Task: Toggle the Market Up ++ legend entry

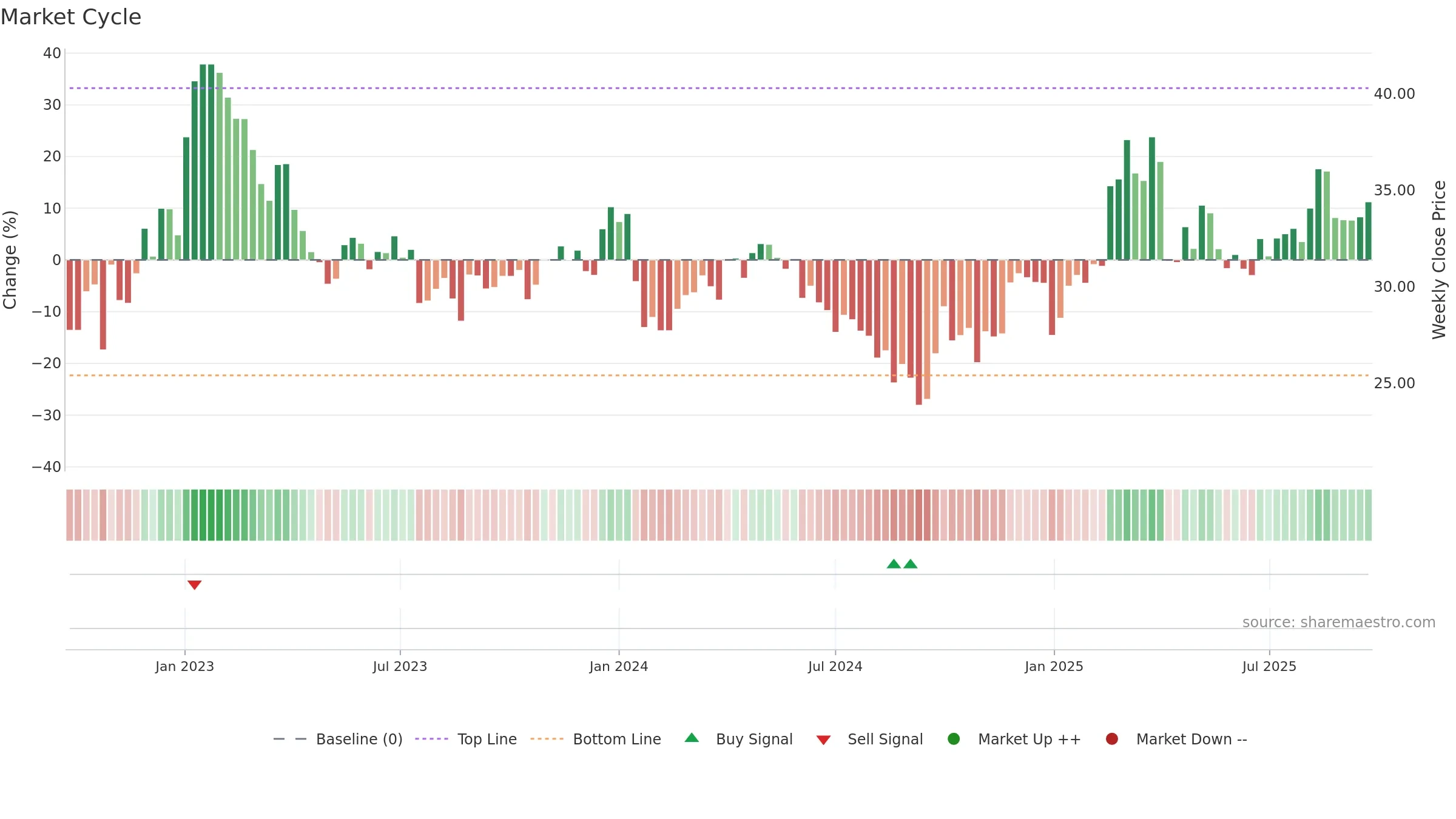Action: 1014,739
